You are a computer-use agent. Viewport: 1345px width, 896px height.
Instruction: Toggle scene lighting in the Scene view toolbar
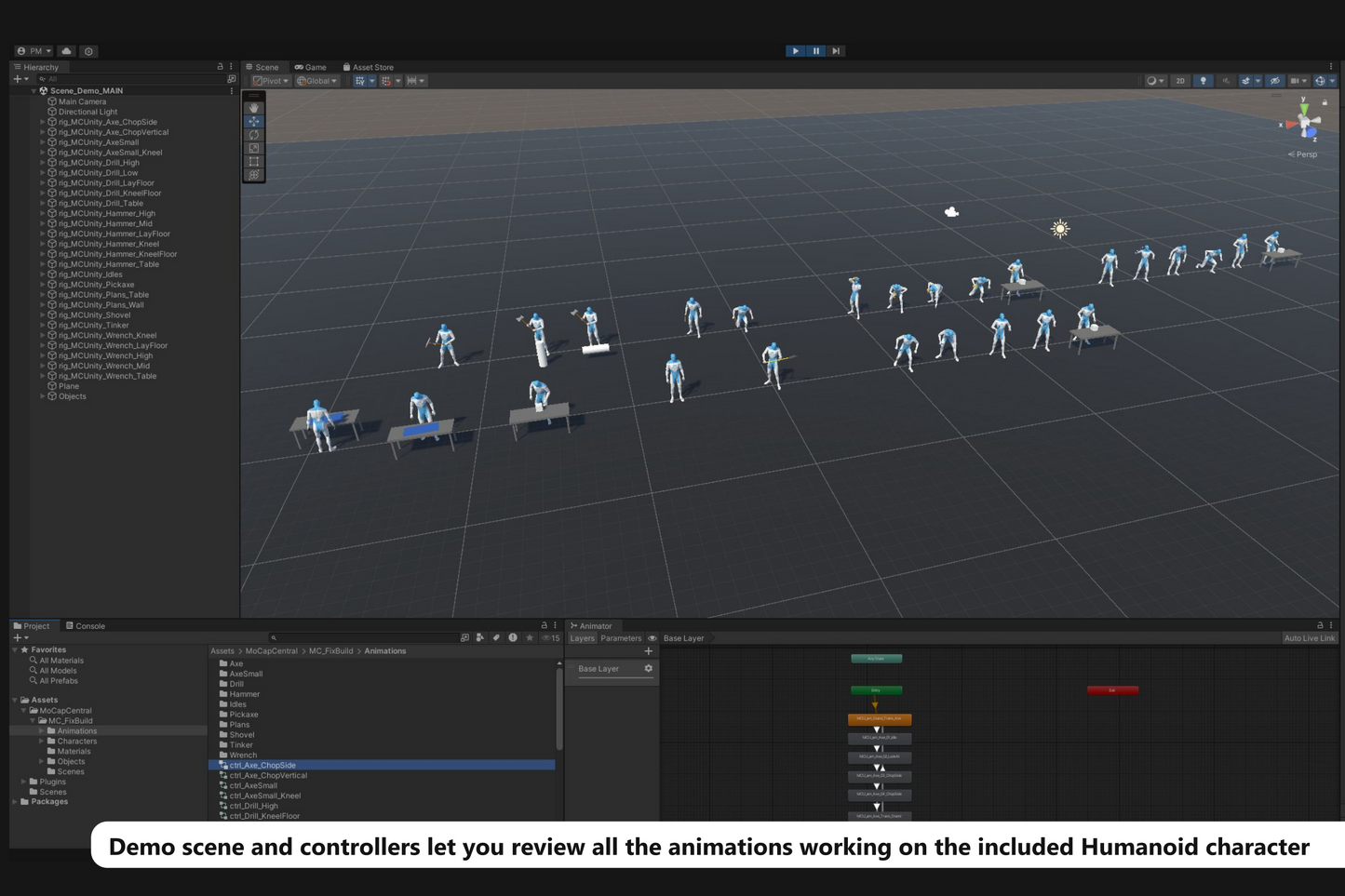(1203, 81)
